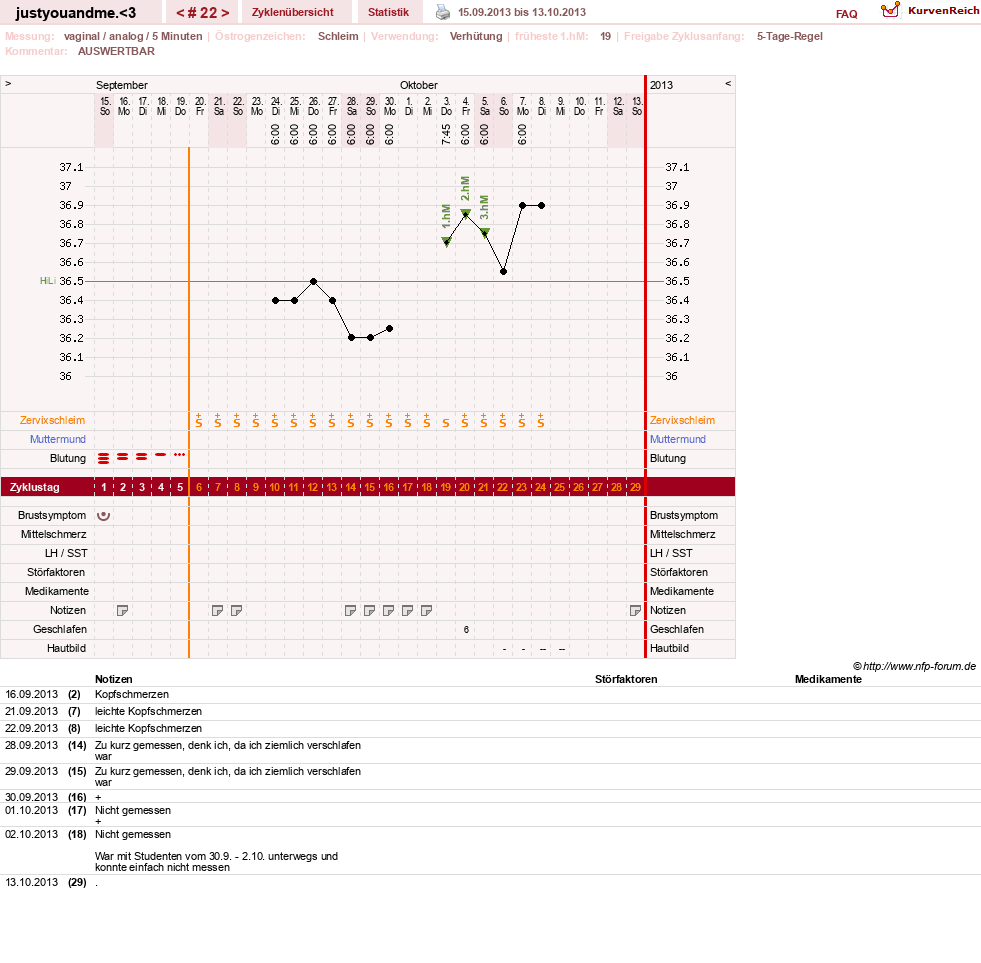Open the note icon on cycle day 29
981x963 pixels.
(635, 611)
